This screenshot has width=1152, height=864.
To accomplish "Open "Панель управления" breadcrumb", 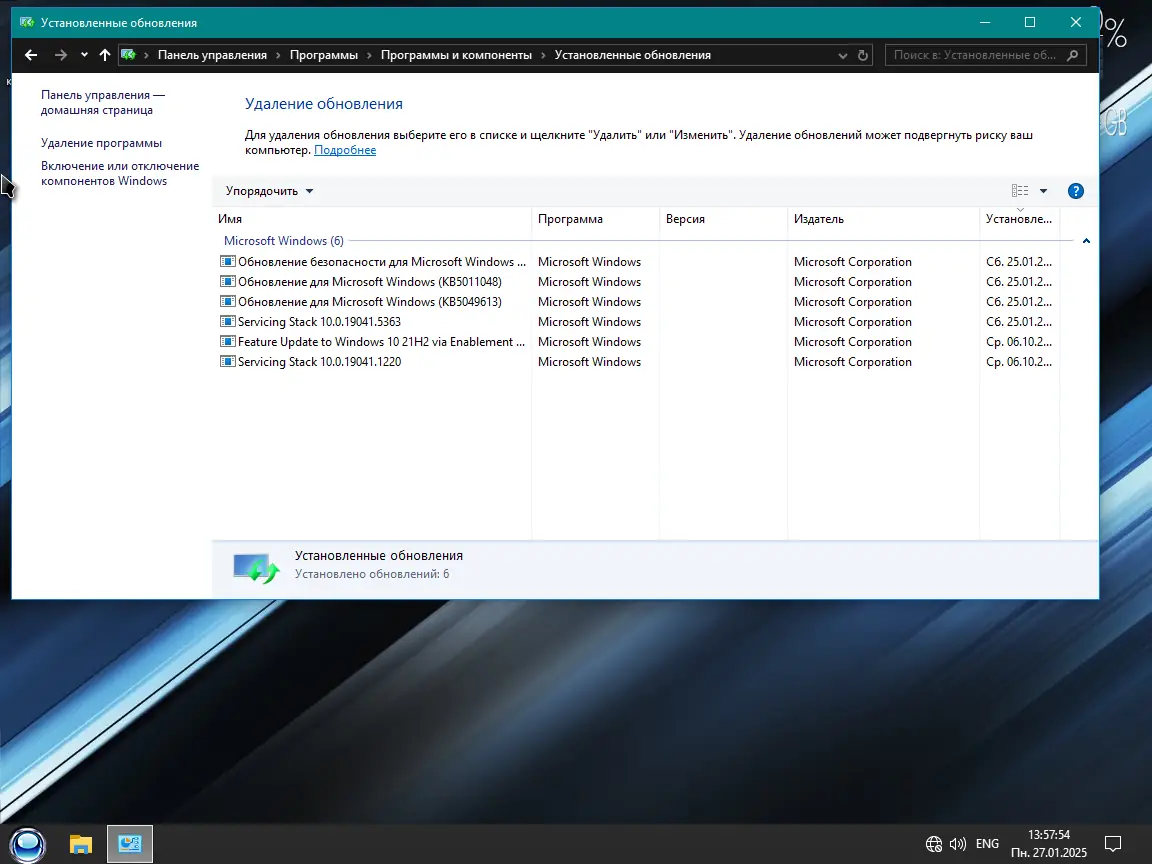I will click(212, 55).
